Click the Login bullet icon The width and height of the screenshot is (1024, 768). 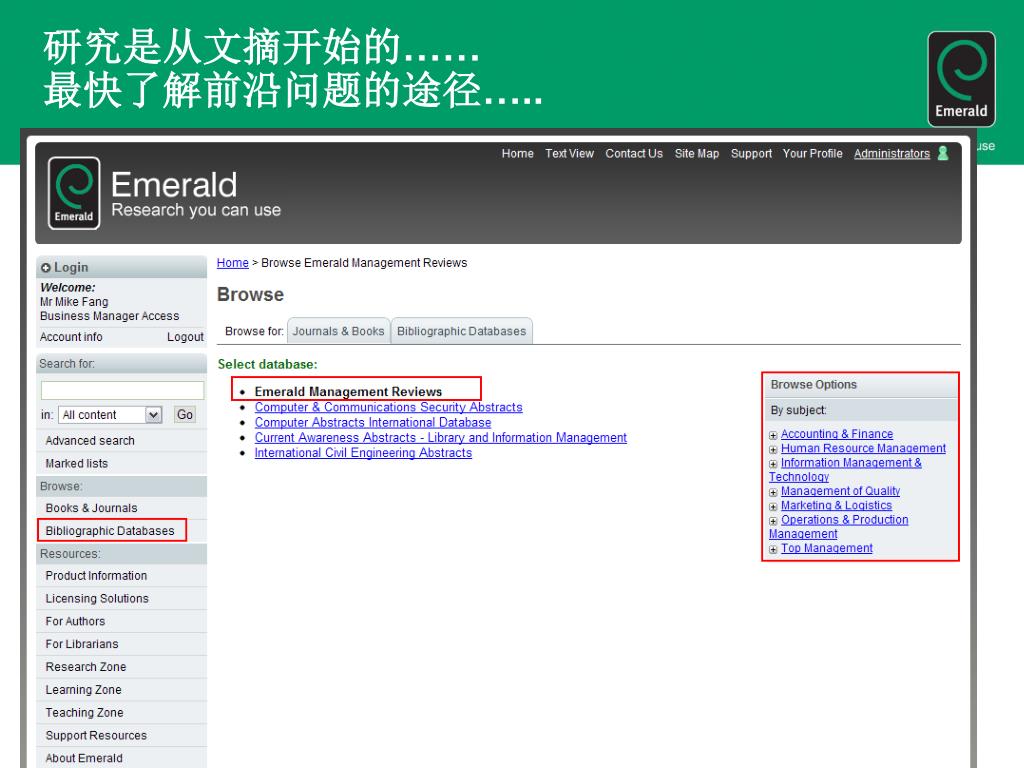[x=45, y=268]
